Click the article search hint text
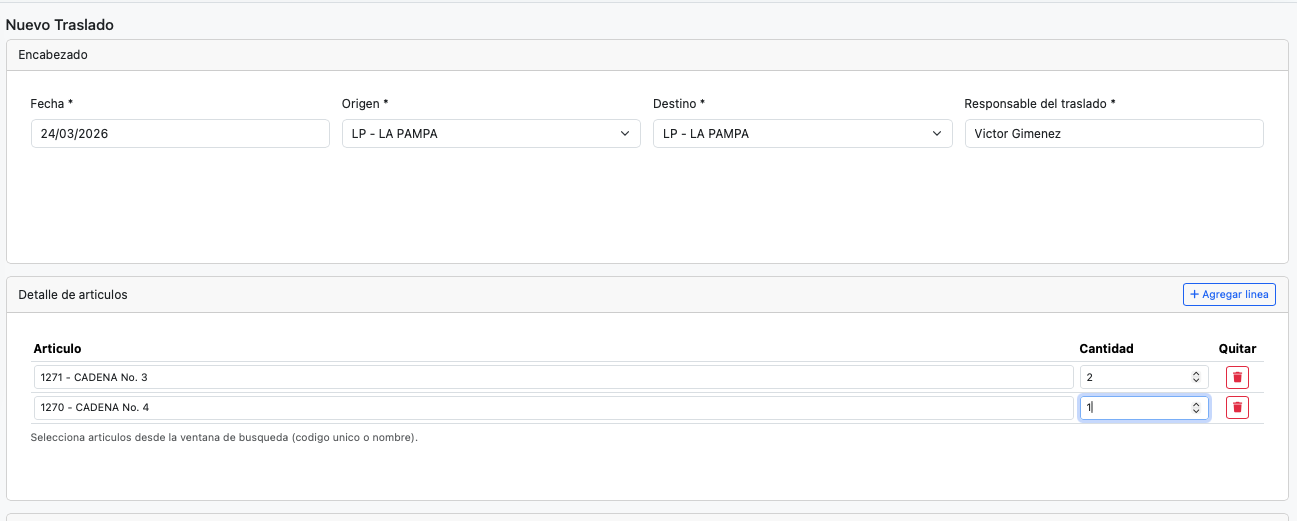This screenshot has width=1297, height=521. click(x=224, y=438)
